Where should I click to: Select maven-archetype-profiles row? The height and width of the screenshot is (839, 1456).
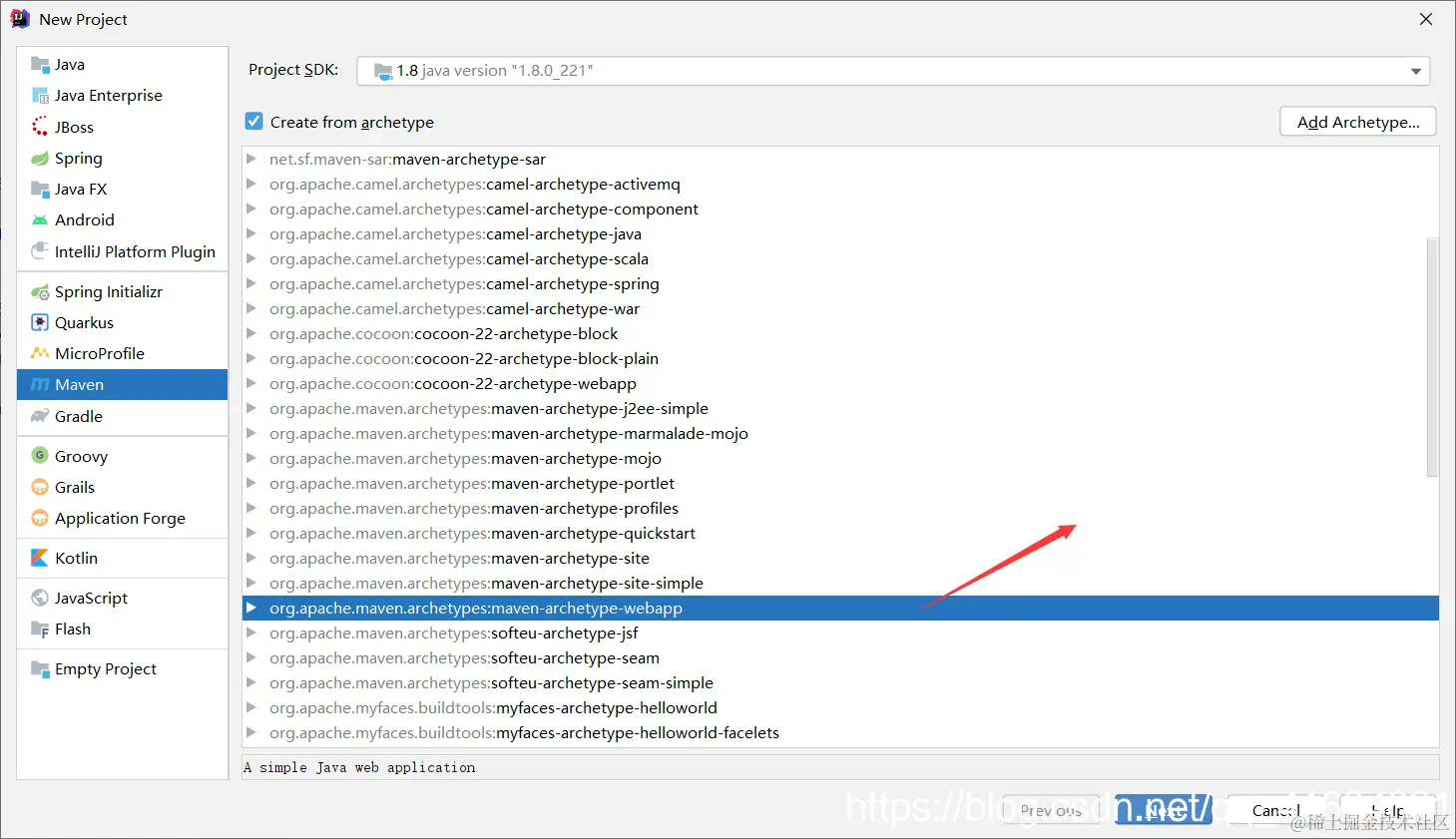[840, 508]
